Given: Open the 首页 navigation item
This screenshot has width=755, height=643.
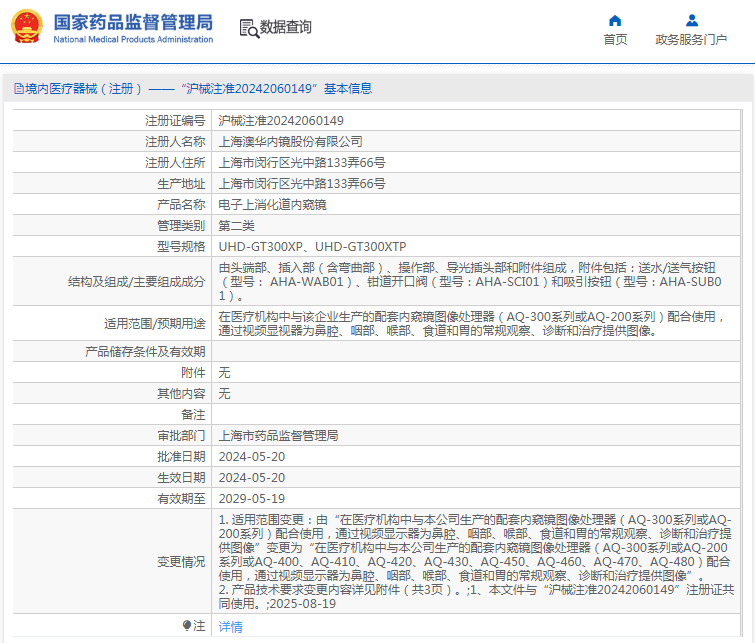Looking at the screenshot, I should 615,40.
